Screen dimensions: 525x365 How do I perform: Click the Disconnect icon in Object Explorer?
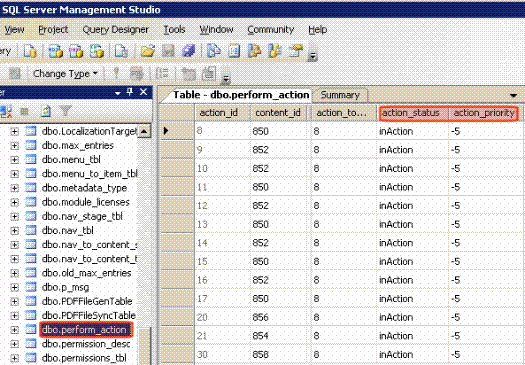pos(6,112)
